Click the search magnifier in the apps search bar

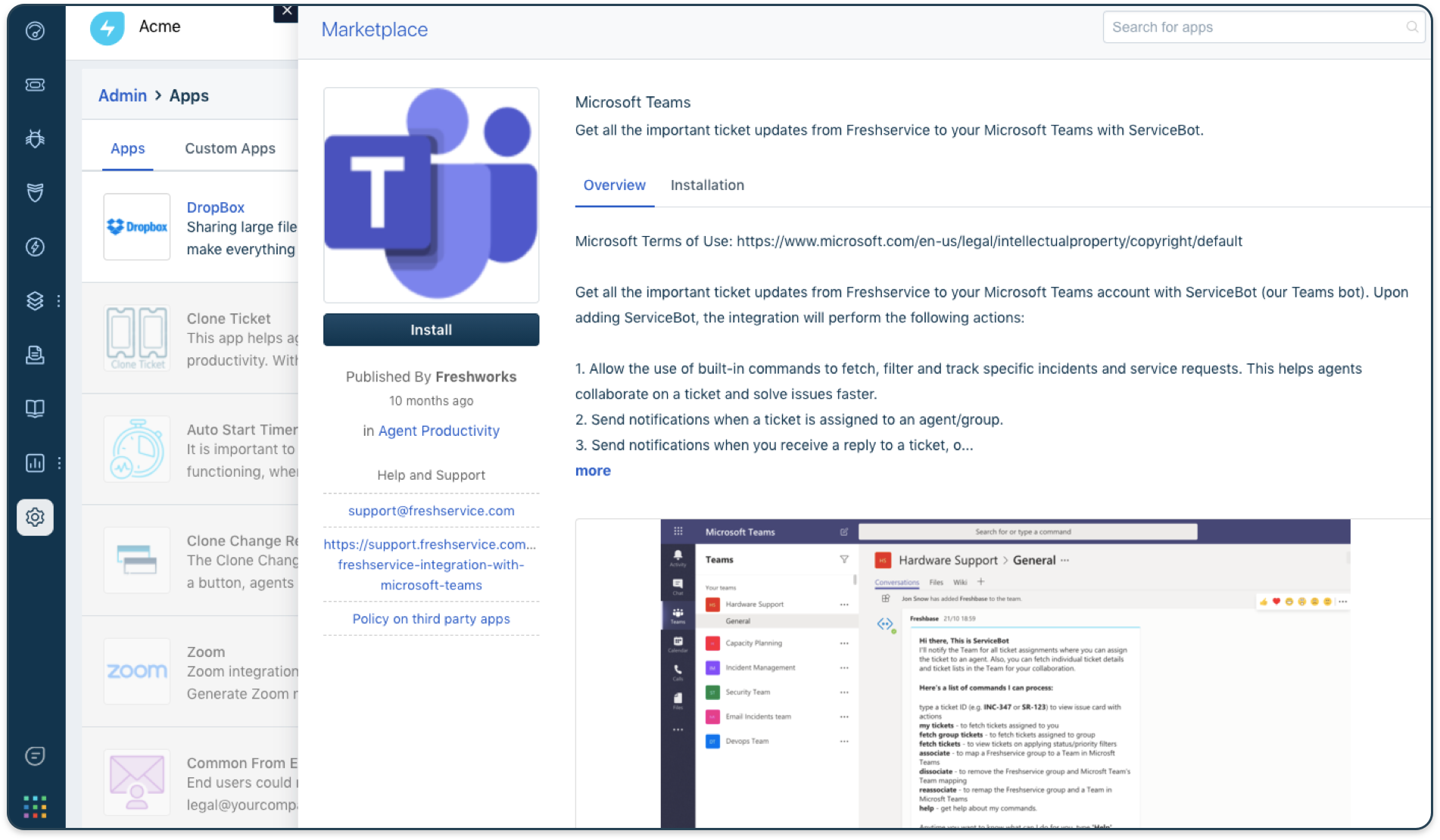1411,26
